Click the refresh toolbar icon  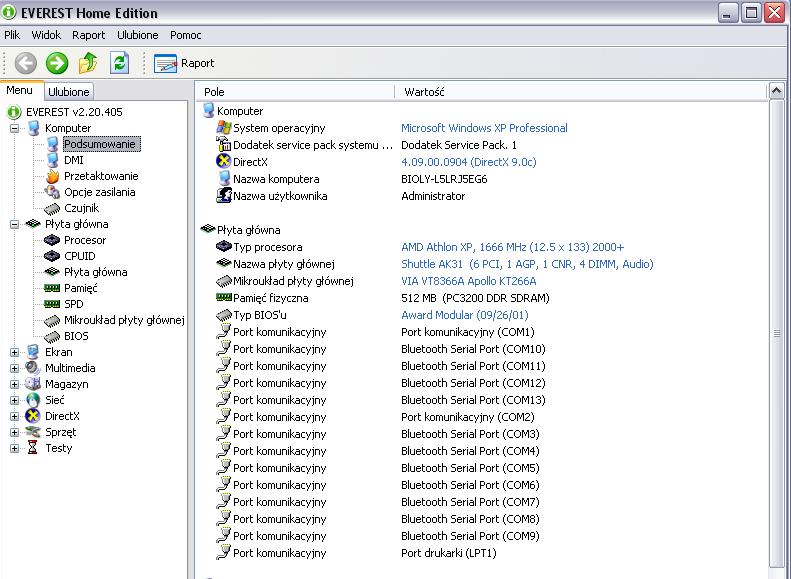(119, 63)
